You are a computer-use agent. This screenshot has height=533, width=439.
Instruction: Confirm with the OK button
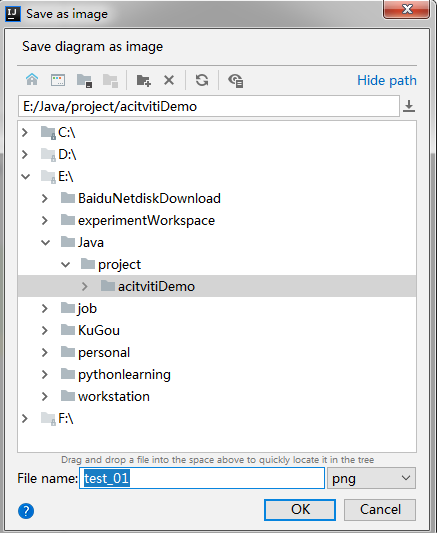pos(300,510)
